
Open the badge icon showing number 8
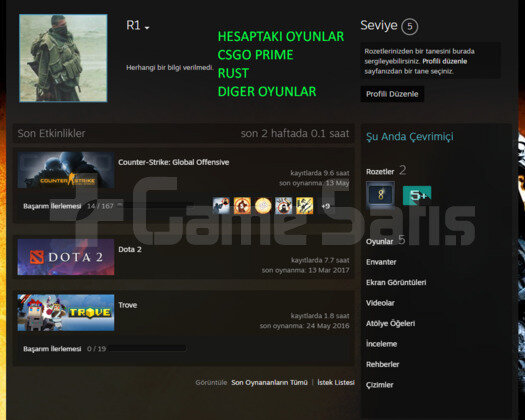coord(380,195)
